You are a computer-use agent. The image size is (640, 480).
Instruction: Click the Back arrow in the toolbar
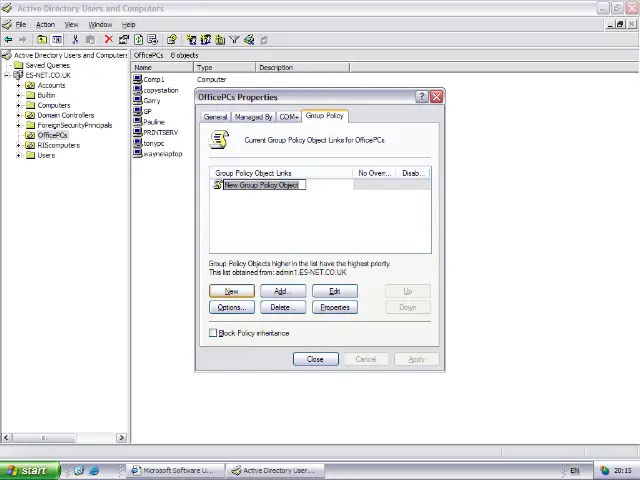(x=8, y=40)
